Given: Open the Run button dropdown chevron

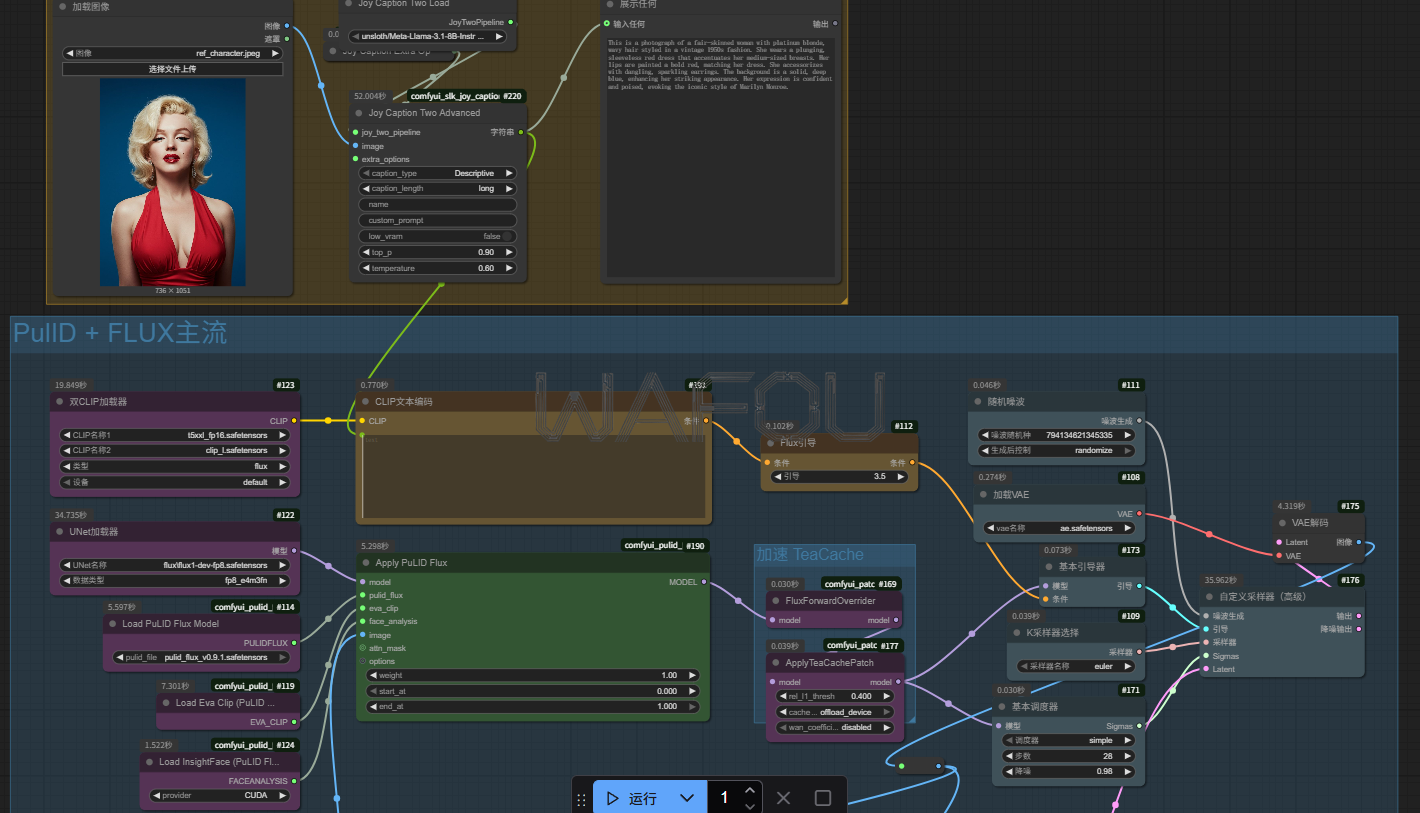Looking at the screenshot, I should pyautogui.click(x=687, y=798).
